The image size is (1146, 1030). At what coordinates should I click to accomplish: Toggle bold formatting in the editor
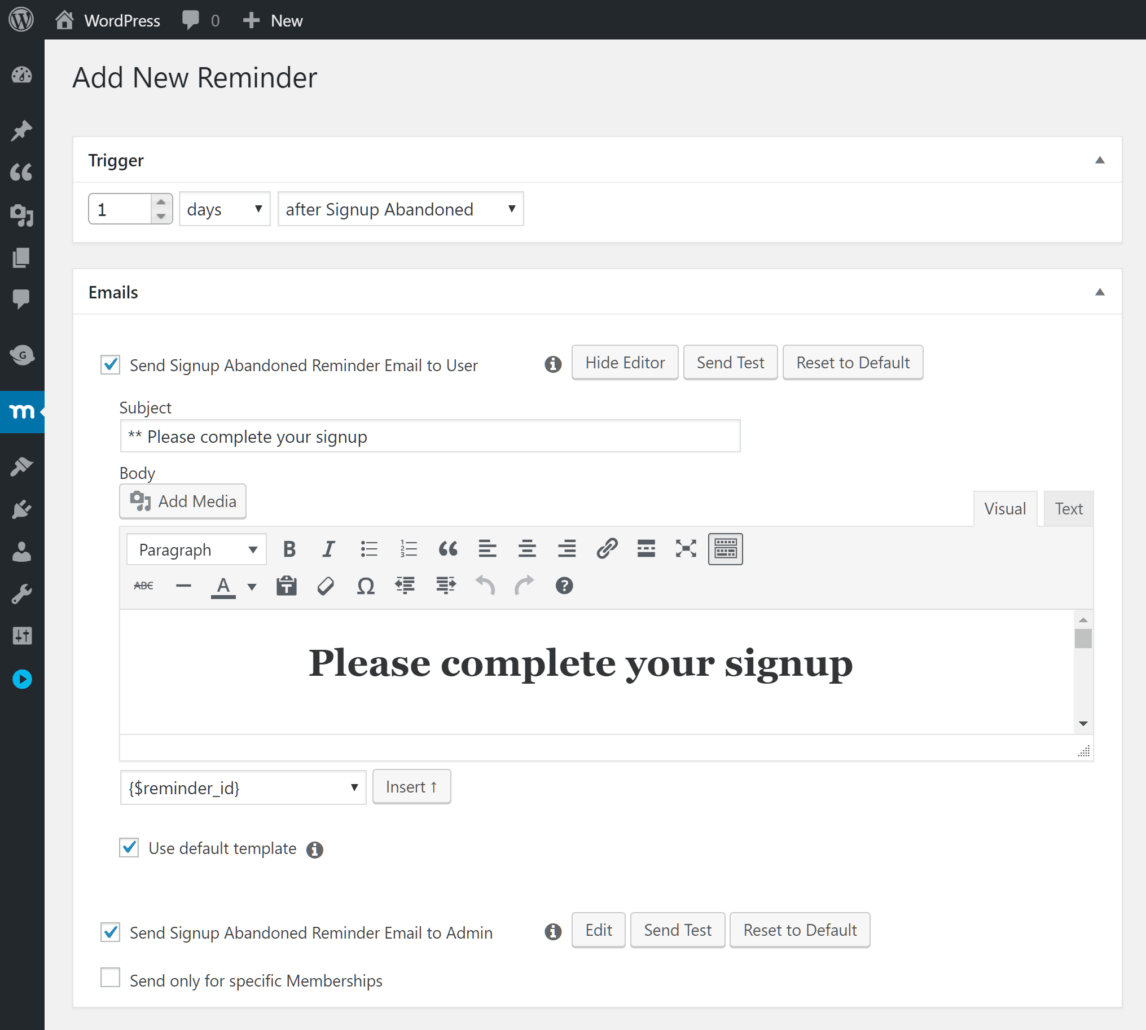click(289, 548)
